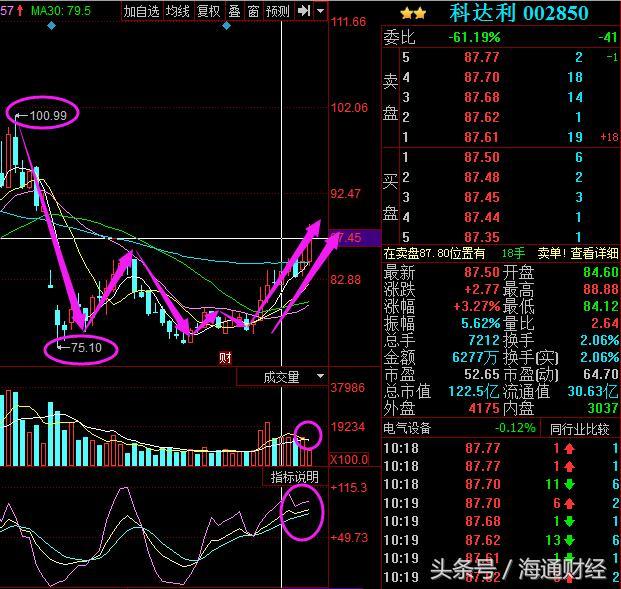Open the toolbar dropdown arrow next to 预测

[318, 11]
